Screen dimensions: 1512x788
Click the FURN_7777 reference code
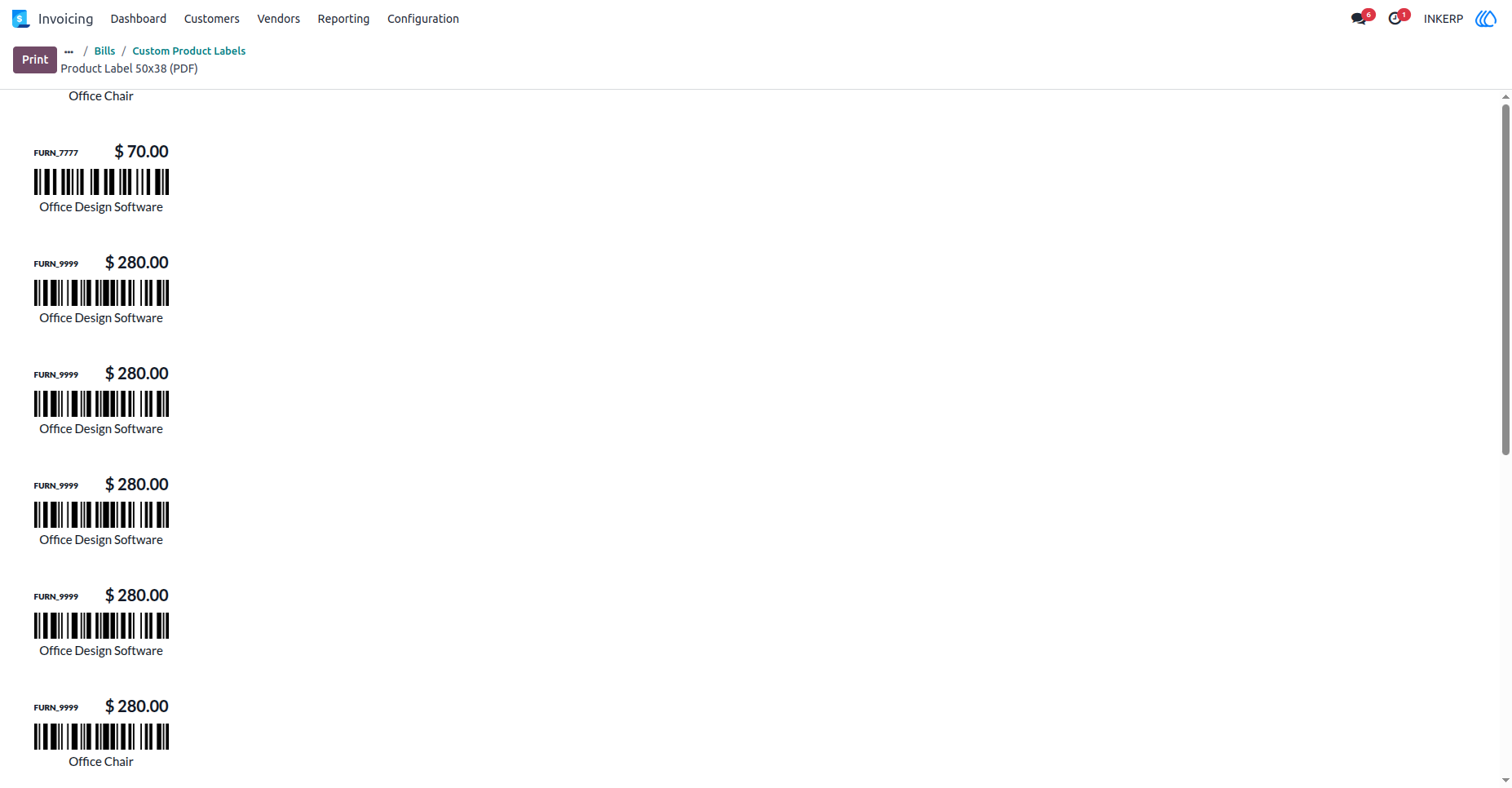click(x=56, y=153)
